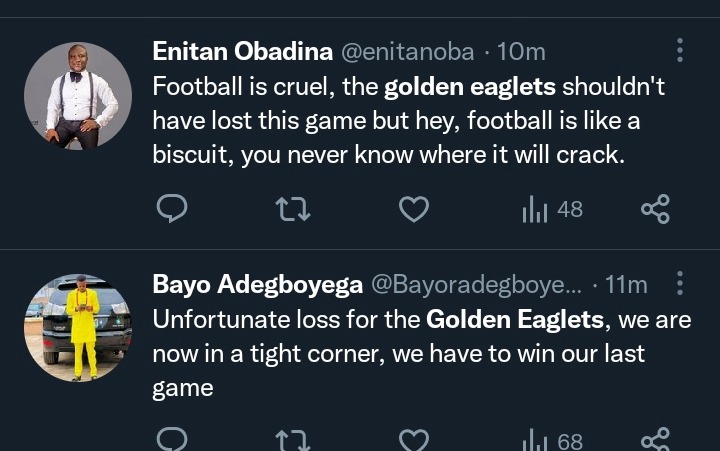
Task: Open more options for Enitan Obadina's tweet
Action: point(680,51)
